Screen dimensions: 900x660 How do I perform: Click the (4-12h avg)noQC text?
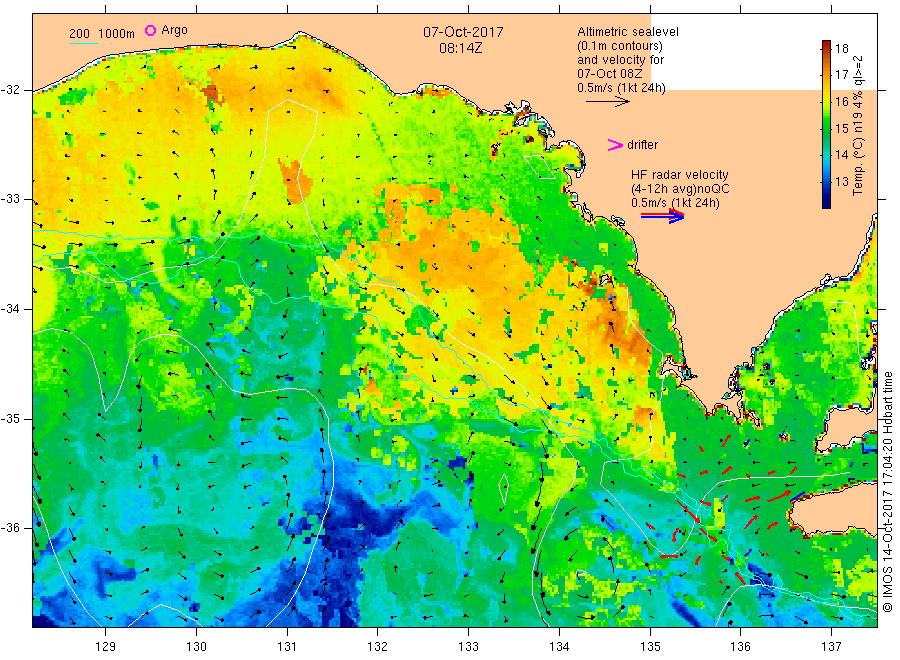[680, 189]
